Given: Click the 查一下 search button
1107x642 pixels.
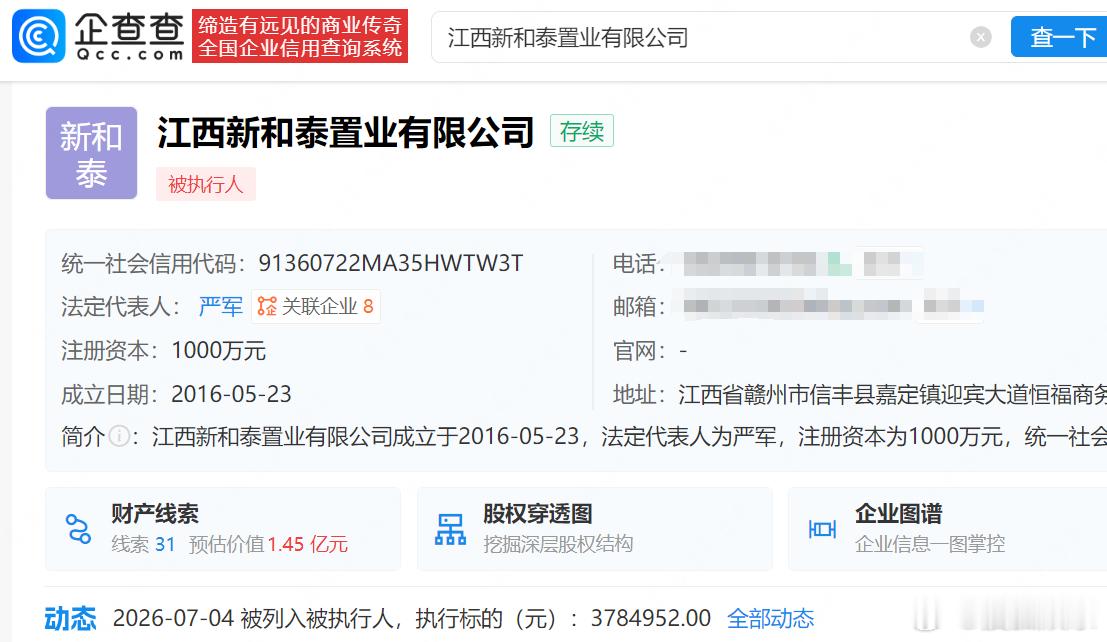Looking at the screenshot, I should point(1059,37).
